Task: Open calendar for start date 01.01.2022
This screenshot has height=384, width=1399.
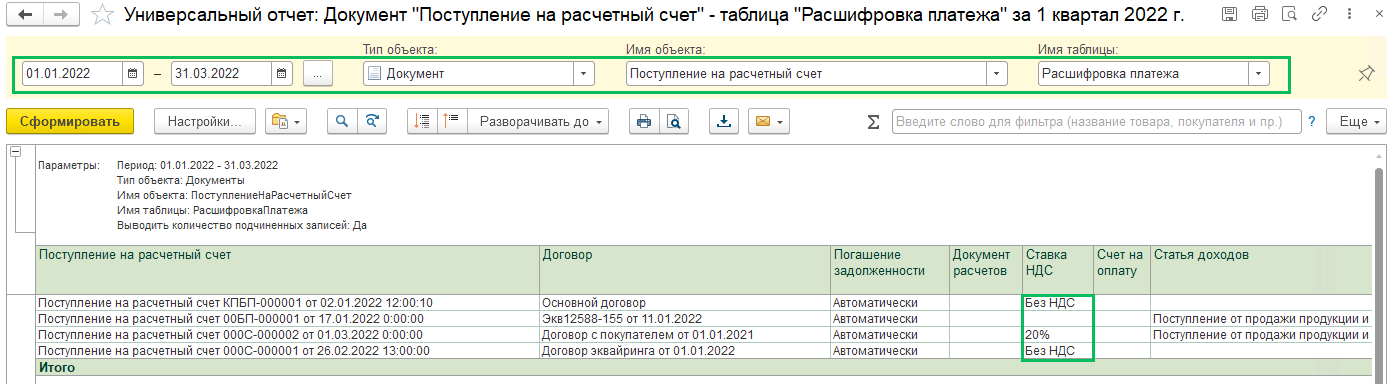Action: tap(133, 73)
